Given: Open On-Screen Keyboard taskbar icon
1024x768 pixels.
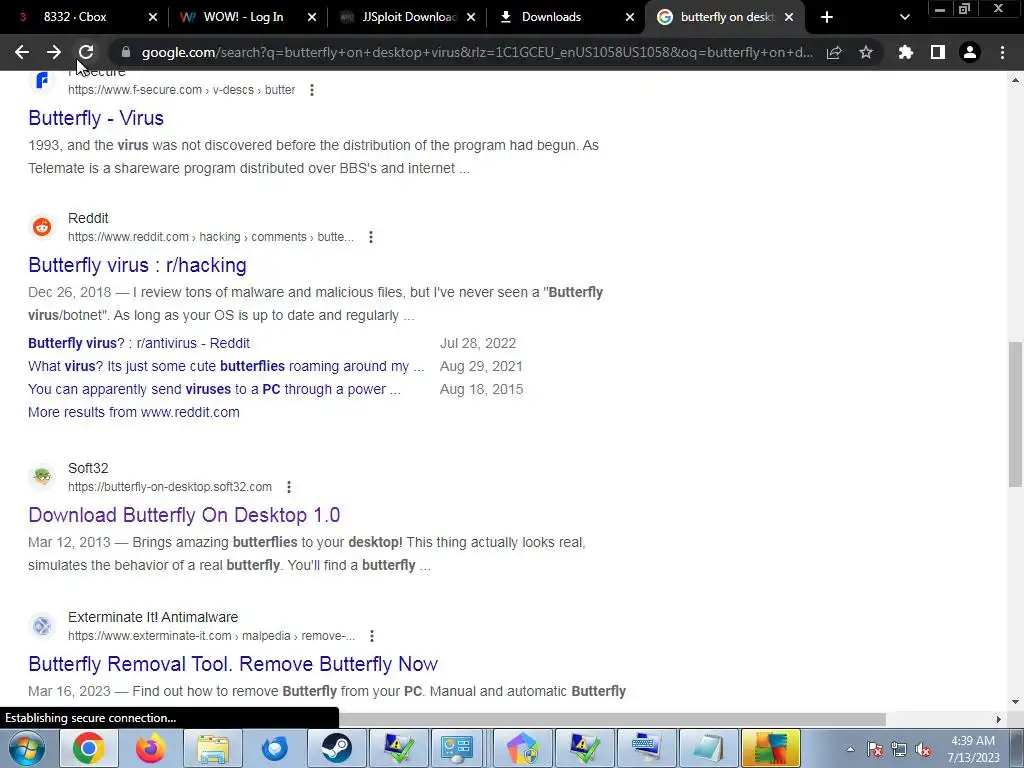Looking at the screenshot, I should pyautogui.click(x=647, y=748).
